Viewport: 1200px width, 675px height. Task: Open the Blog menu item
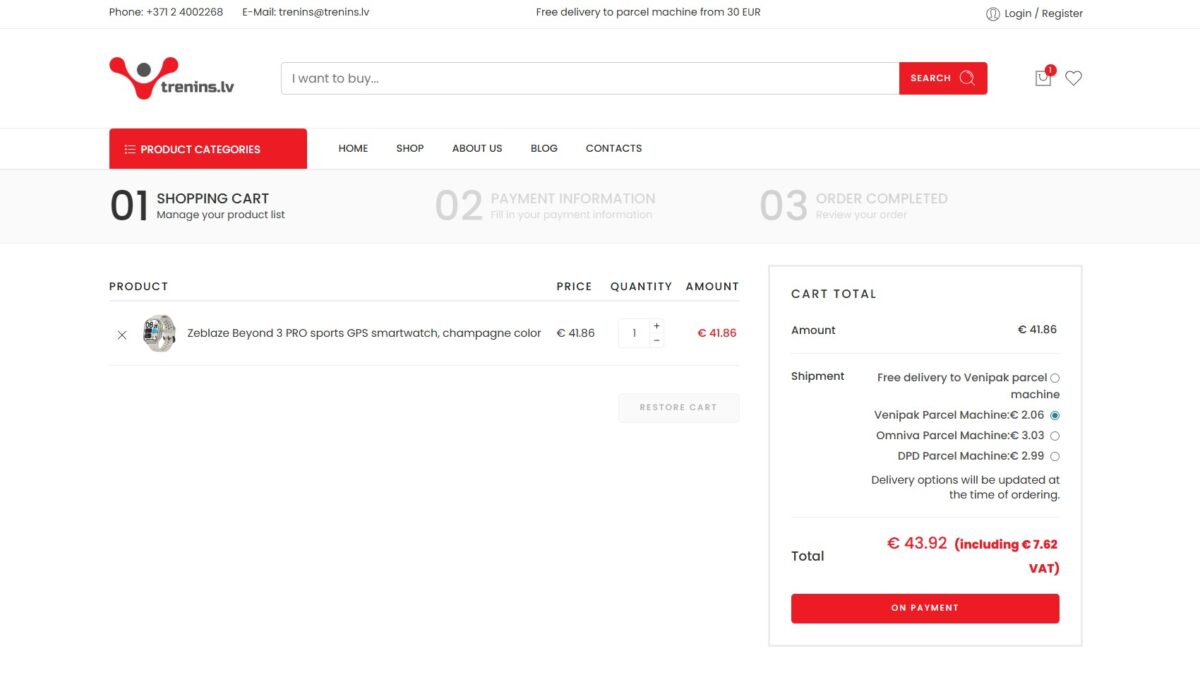pos(544,148)
